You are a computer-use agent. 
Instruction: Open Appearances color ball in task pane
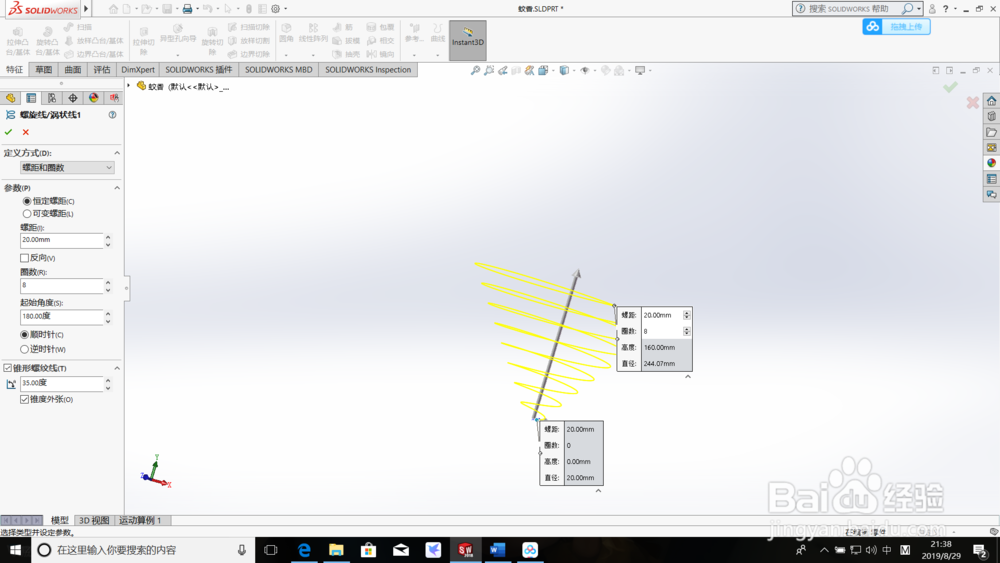(991, 163)
